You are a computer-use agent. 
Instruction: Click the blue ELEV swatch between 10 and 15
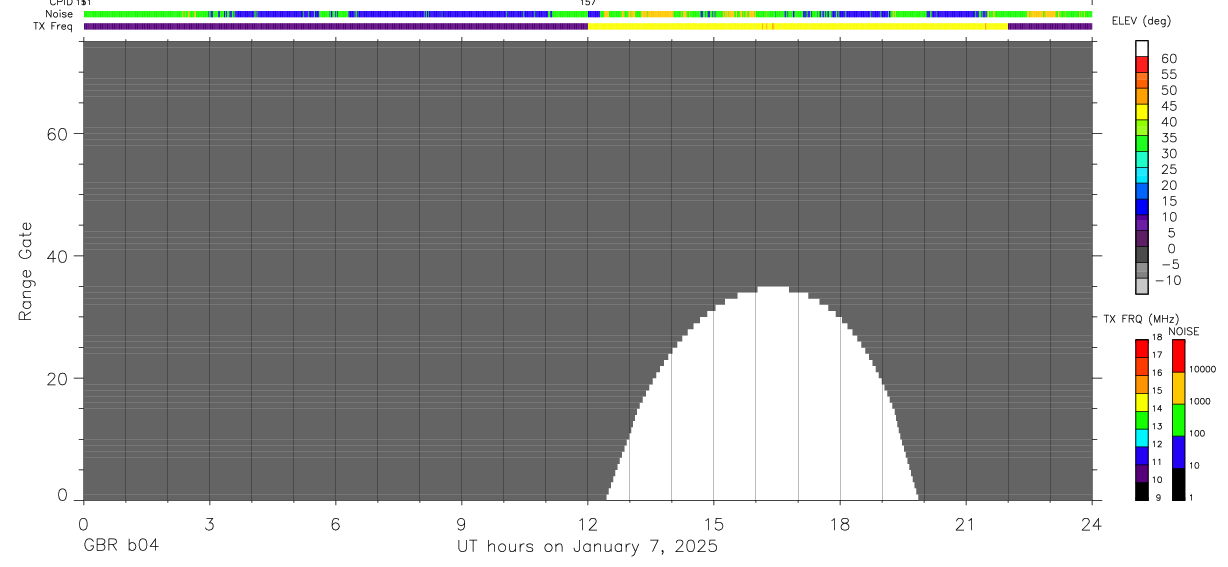[1142, 207]
